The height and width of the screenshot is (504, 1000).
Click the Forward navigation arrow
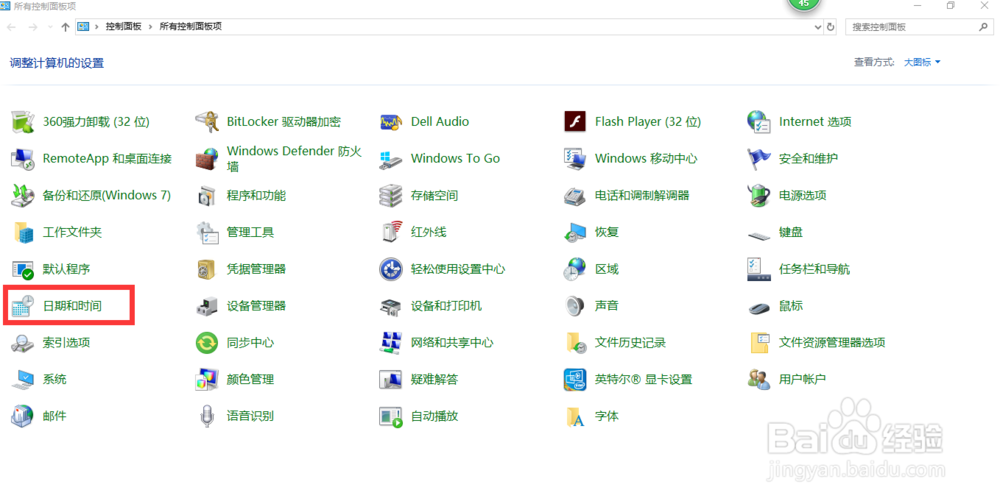point(33,27)
